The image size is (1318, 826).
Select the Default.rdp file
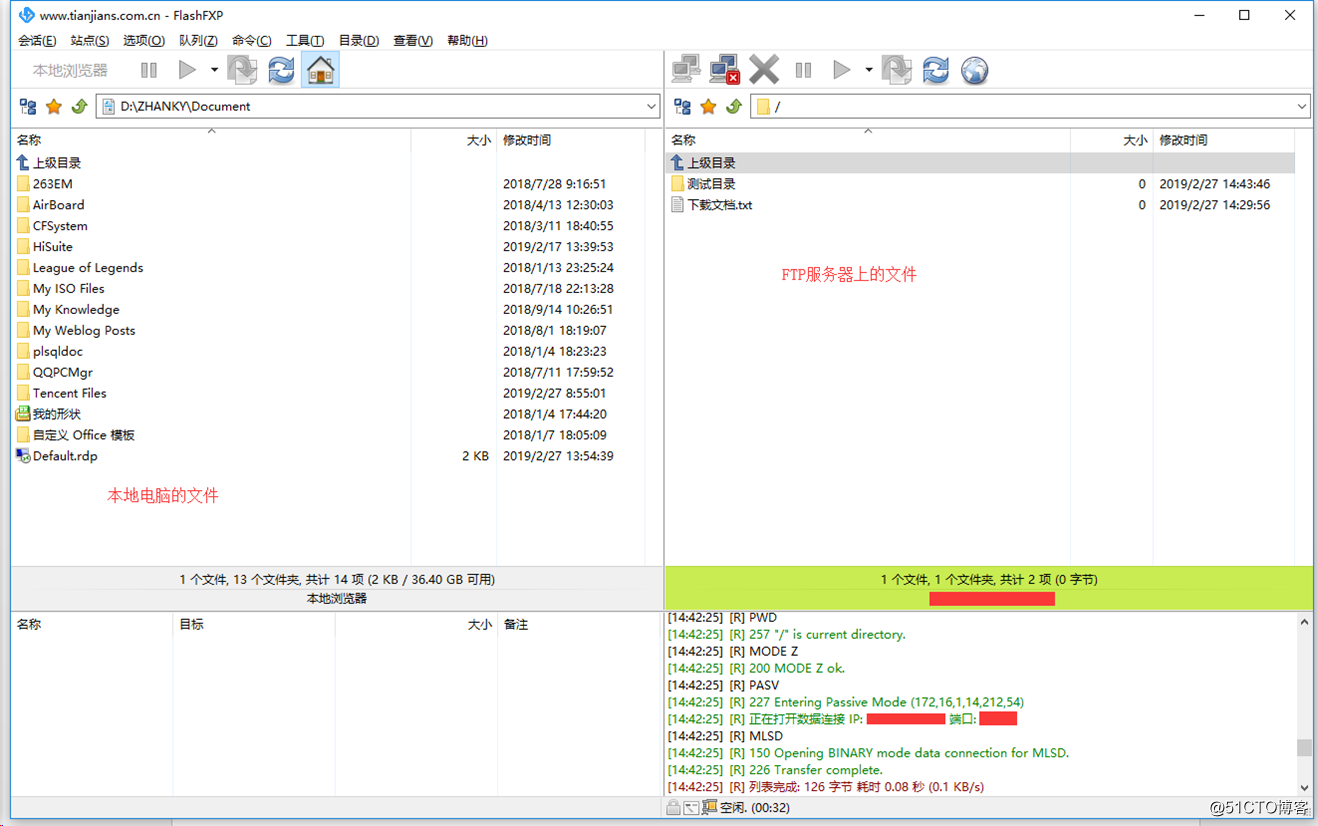65,456
